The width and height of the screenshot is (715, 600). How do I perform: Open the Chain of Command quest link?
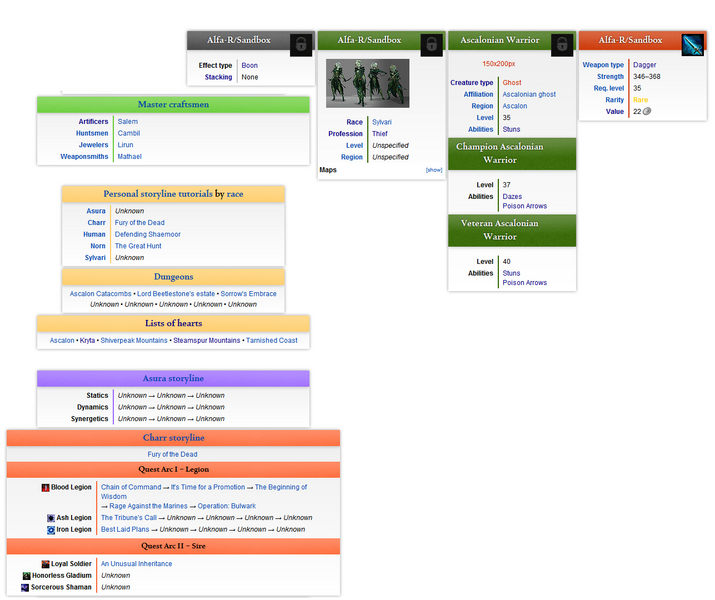[131, 487]
